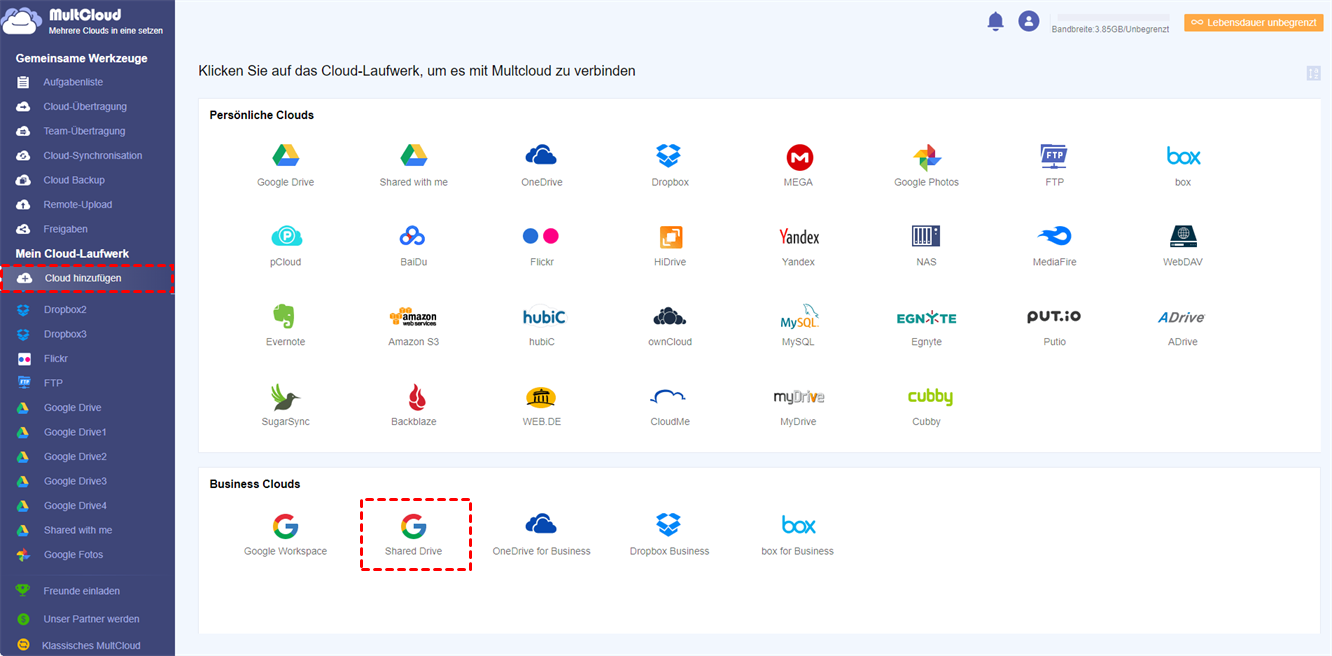Screen dimensions: 1332x656
Task: Open Cloud-Übertragung in the sidebar
Action: coord(85,107)
